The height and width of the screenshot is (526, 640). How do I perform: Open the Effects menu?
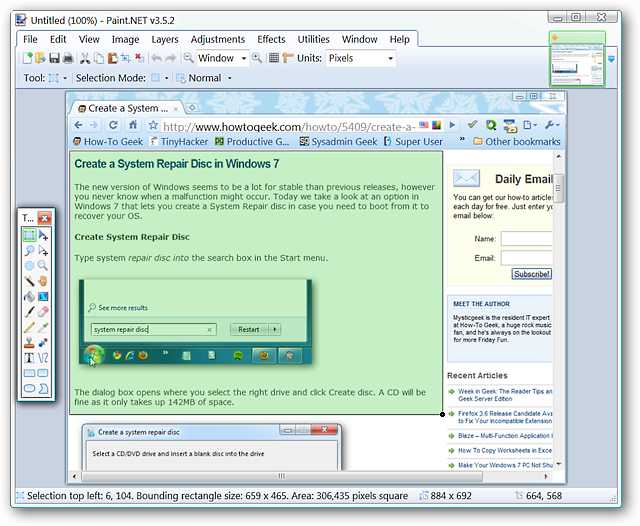tap(271, 39)
